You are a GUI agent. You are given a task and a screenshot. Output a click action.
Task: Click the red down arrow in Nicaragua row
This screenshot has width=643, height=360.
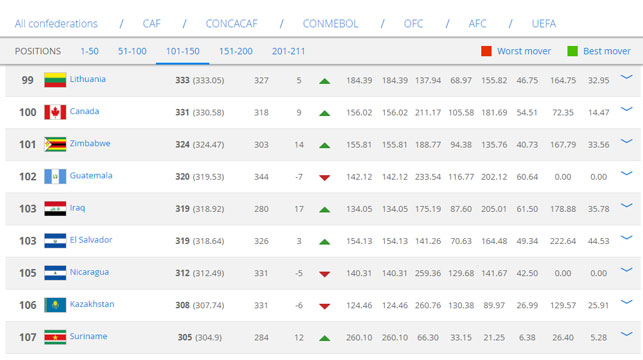(324, 274)
